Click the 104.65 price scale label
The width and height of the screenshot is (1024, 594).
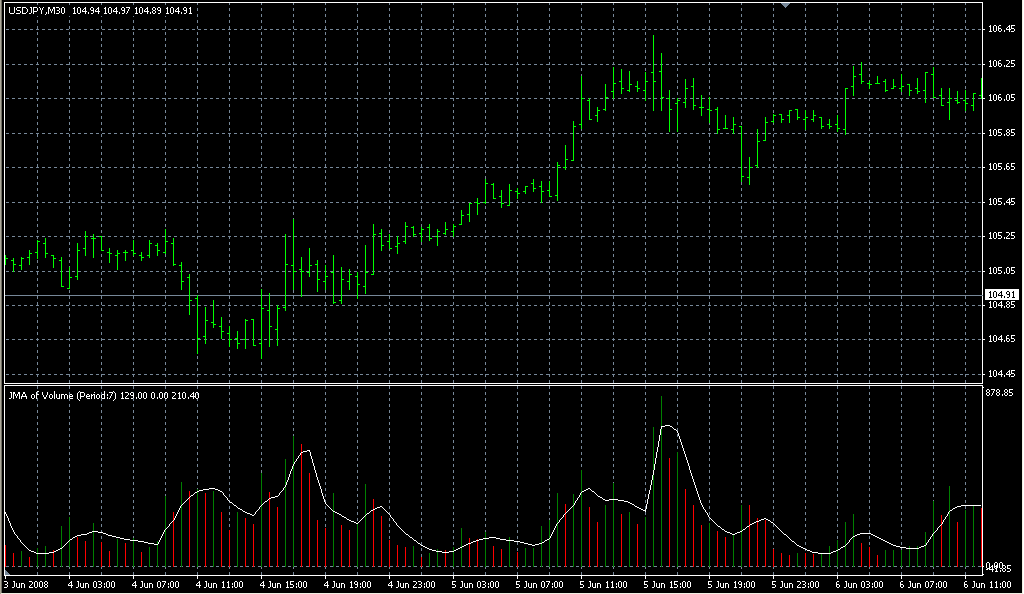click(x=1001, y=339)
